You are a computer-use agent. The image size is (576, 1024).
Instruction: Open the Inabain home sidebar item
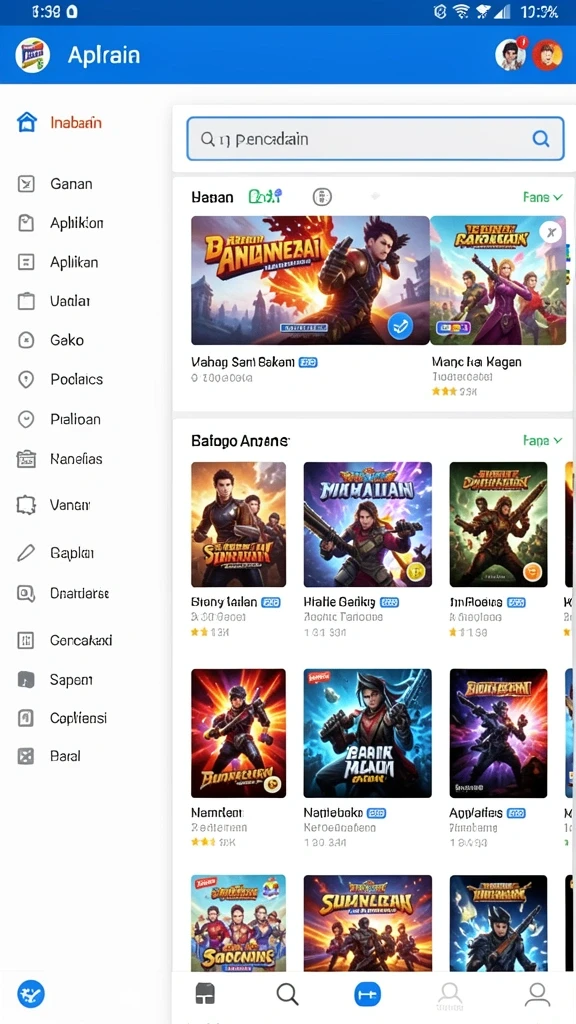(x=60, y=123)
